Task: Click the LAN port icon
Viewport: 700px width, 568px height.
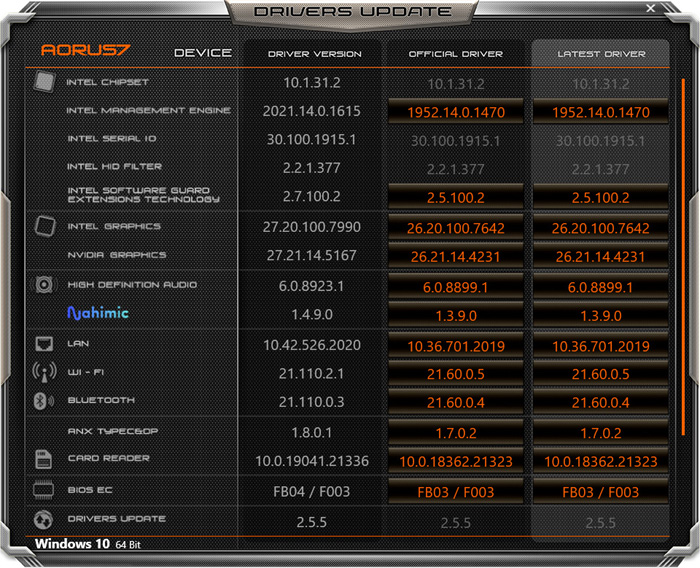Action: 44,343
